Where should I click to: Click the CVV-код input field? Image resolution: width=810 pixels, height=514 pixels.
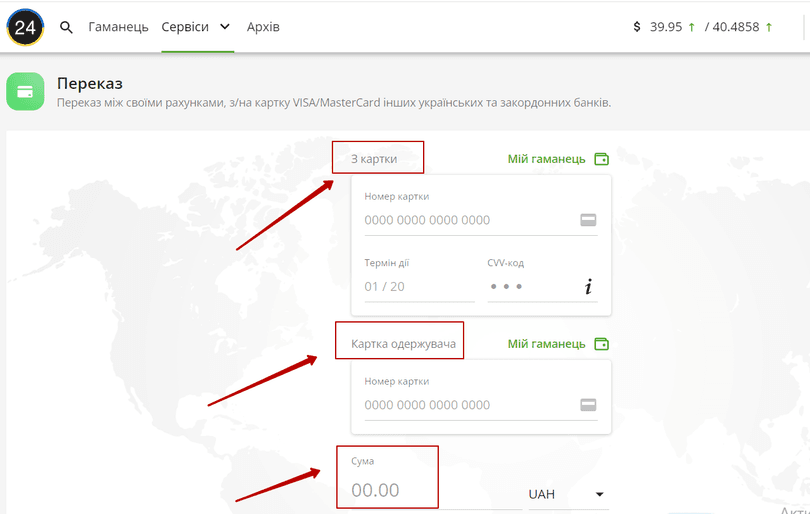[x=530, y=287]
